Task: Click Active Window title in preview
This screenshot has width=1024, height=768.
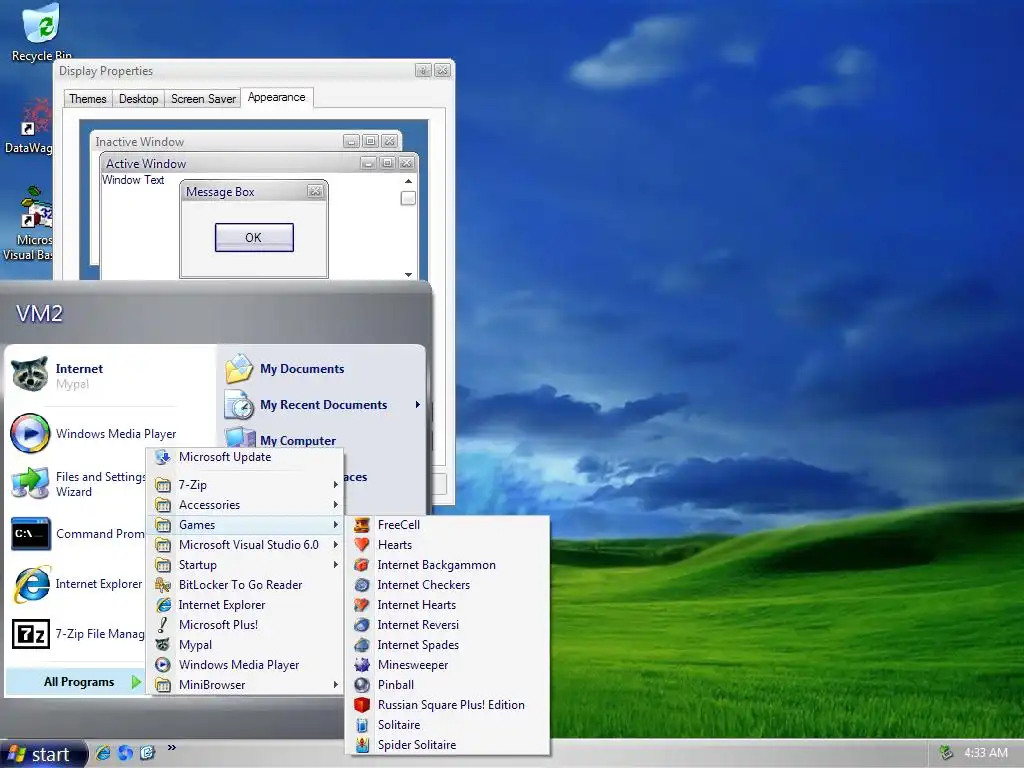Action: [146, 164]
